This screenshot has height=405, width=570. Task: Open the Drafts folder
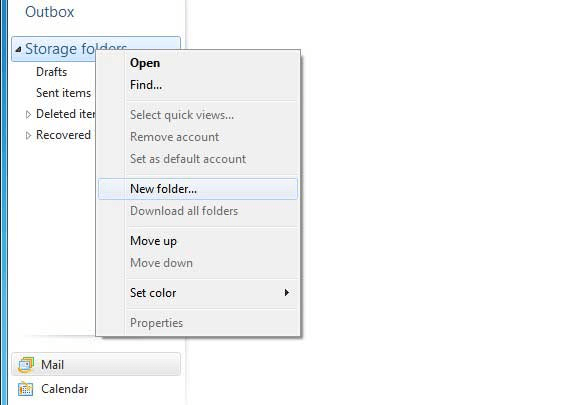52,72
